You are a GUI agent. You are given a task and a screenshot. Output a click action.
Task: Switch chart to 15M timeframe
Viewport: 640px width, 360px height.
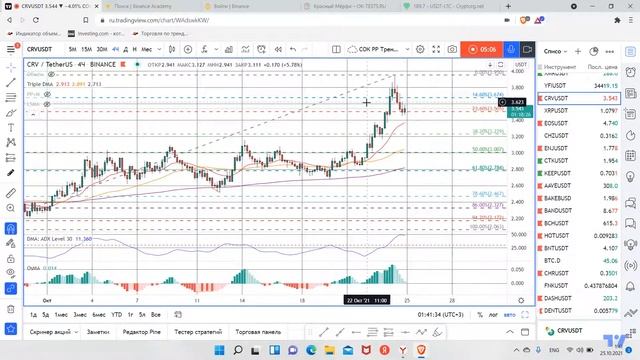(x=86, y=49)
